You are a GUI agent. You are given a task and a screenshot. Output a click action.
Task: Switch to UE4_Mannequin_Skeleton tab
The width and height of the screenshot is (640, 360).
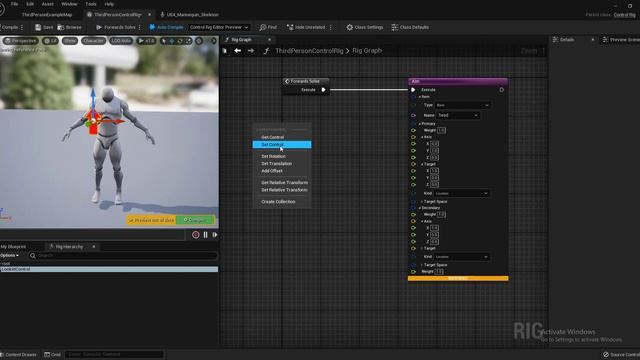(x=189, y=15)
